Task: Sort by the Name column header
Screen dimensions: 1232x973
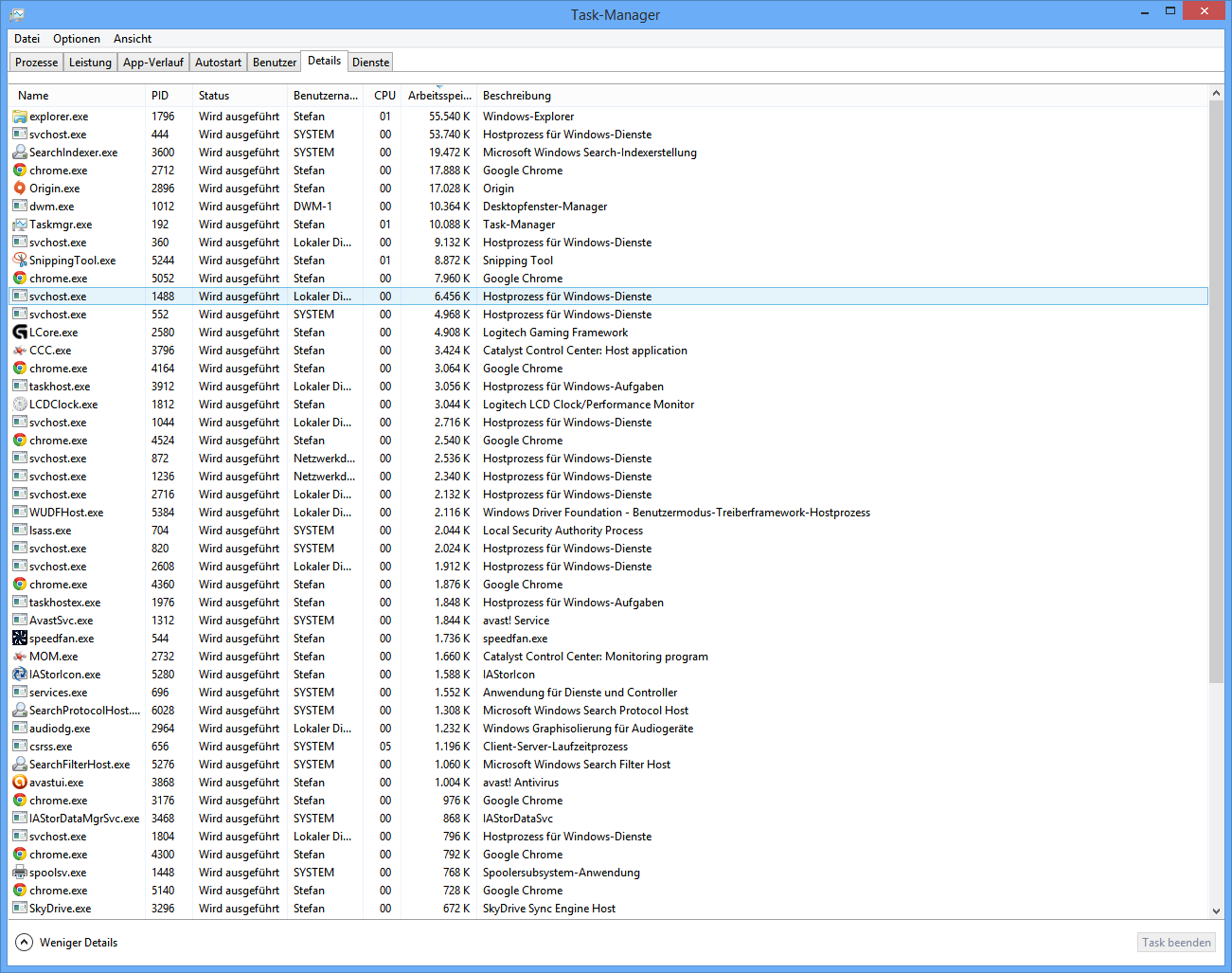Action: coord(77,96)
